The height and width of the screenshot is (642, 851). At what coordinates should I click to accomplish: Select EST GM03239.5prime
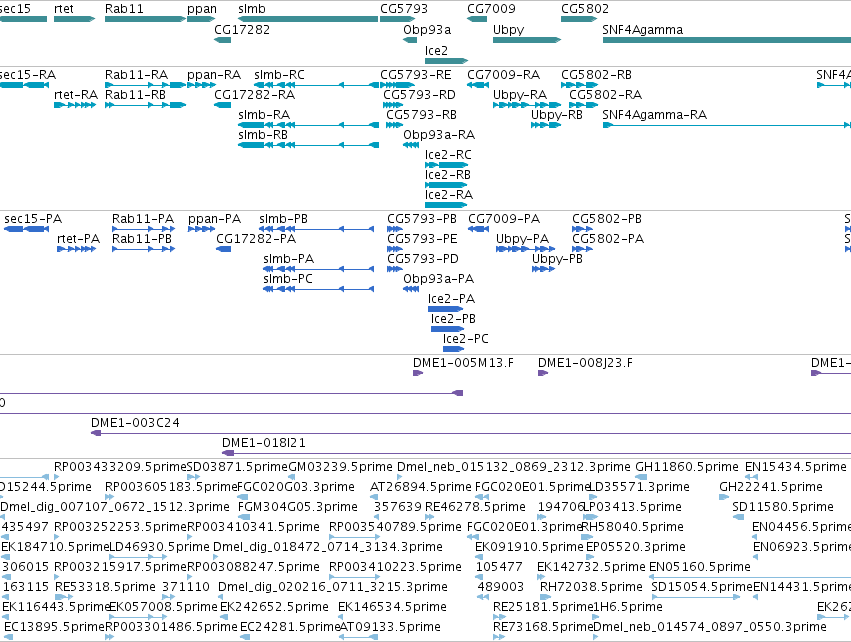(291, 477)
